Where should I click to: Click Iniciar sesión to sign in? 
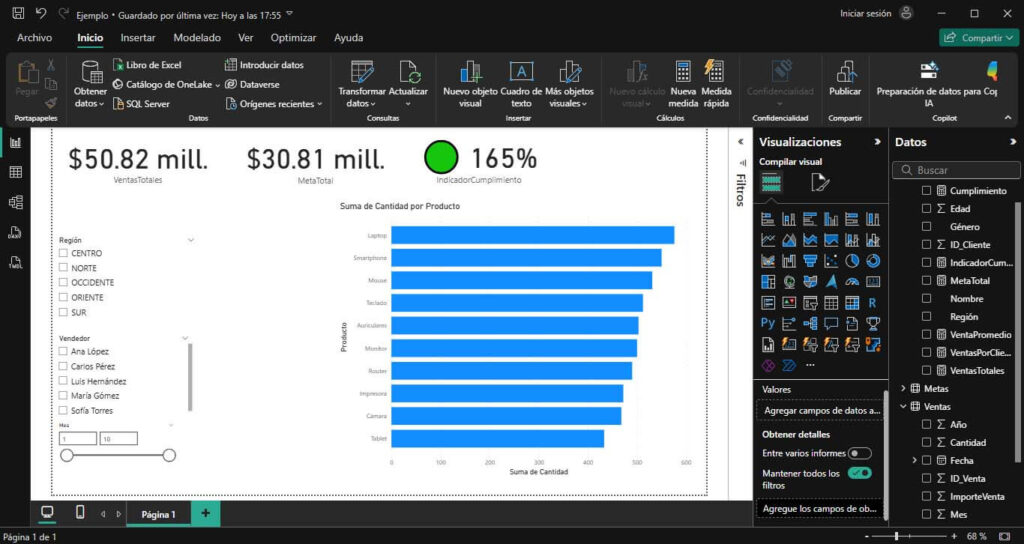pos(865,13)
